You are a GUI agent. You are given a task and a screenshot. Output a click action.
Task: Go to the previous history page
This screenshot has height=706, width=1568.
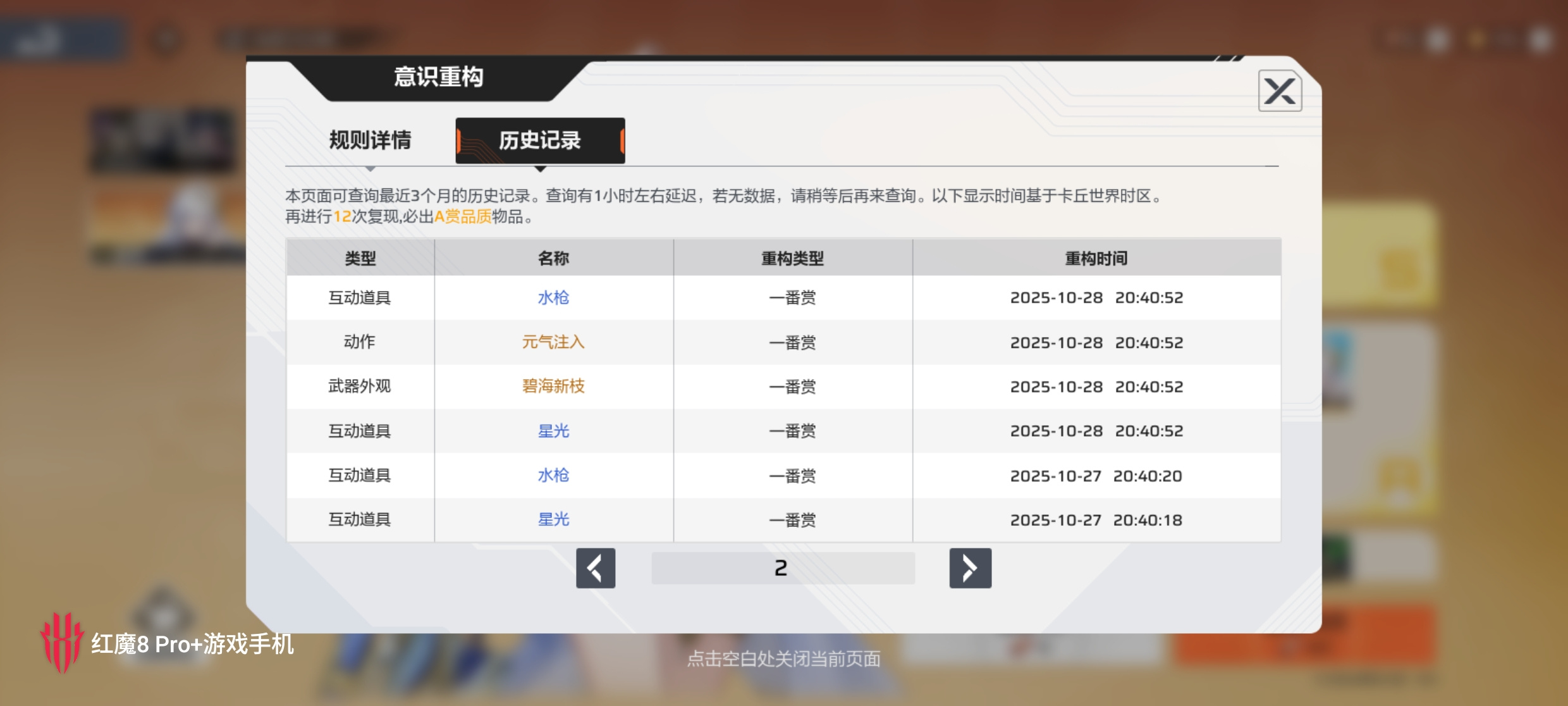(596, 568)
